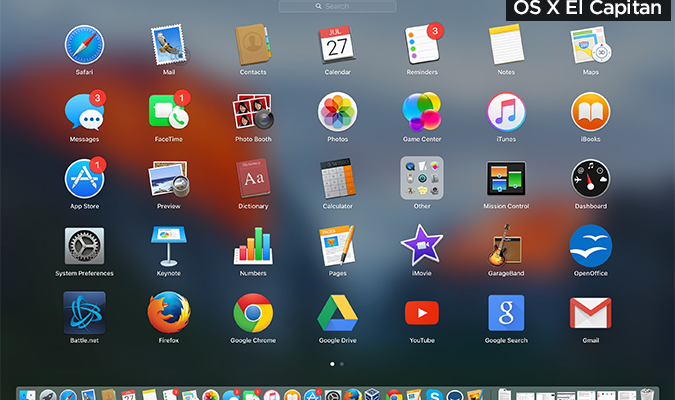Launch the Notes app from the grid
This screenshot has width=675, height=400.
click(x=506, y=45)
